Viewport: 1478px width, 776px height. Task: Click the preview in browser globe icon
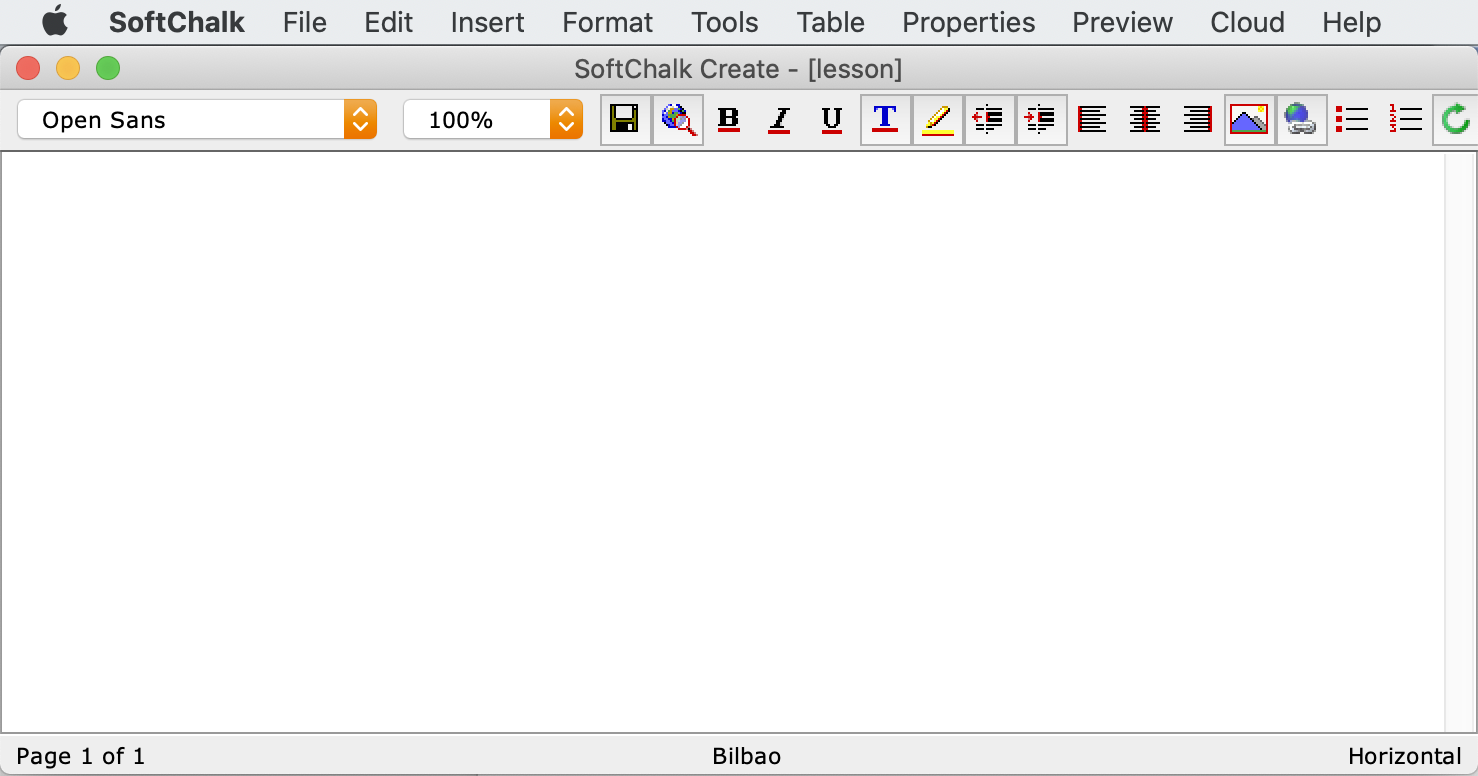coord(678,120)
